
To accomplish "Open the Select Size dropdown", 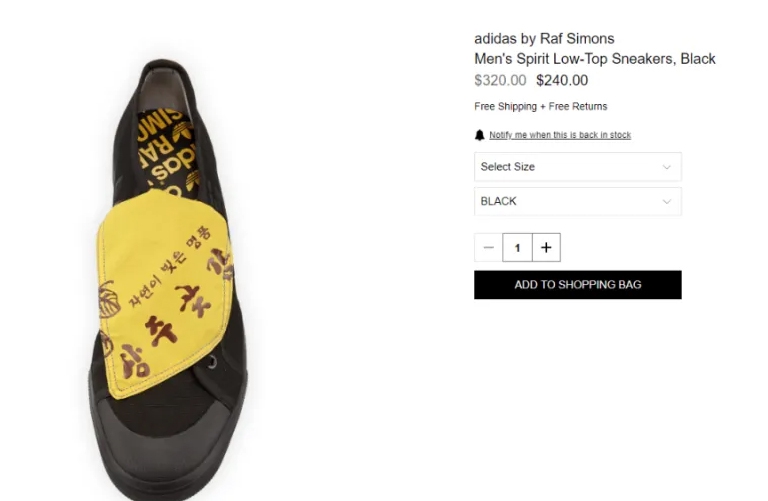I will [x=577, y=167].
